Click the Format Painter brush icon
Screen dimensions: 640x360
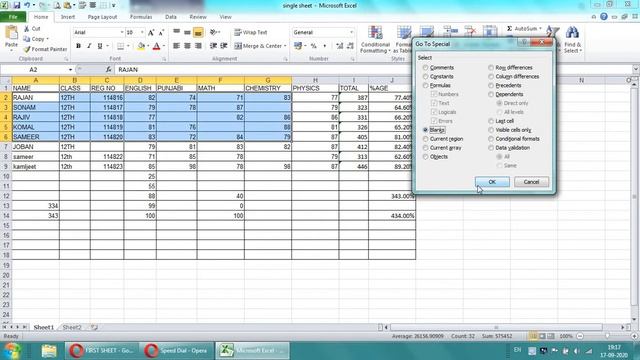(27, 49)
